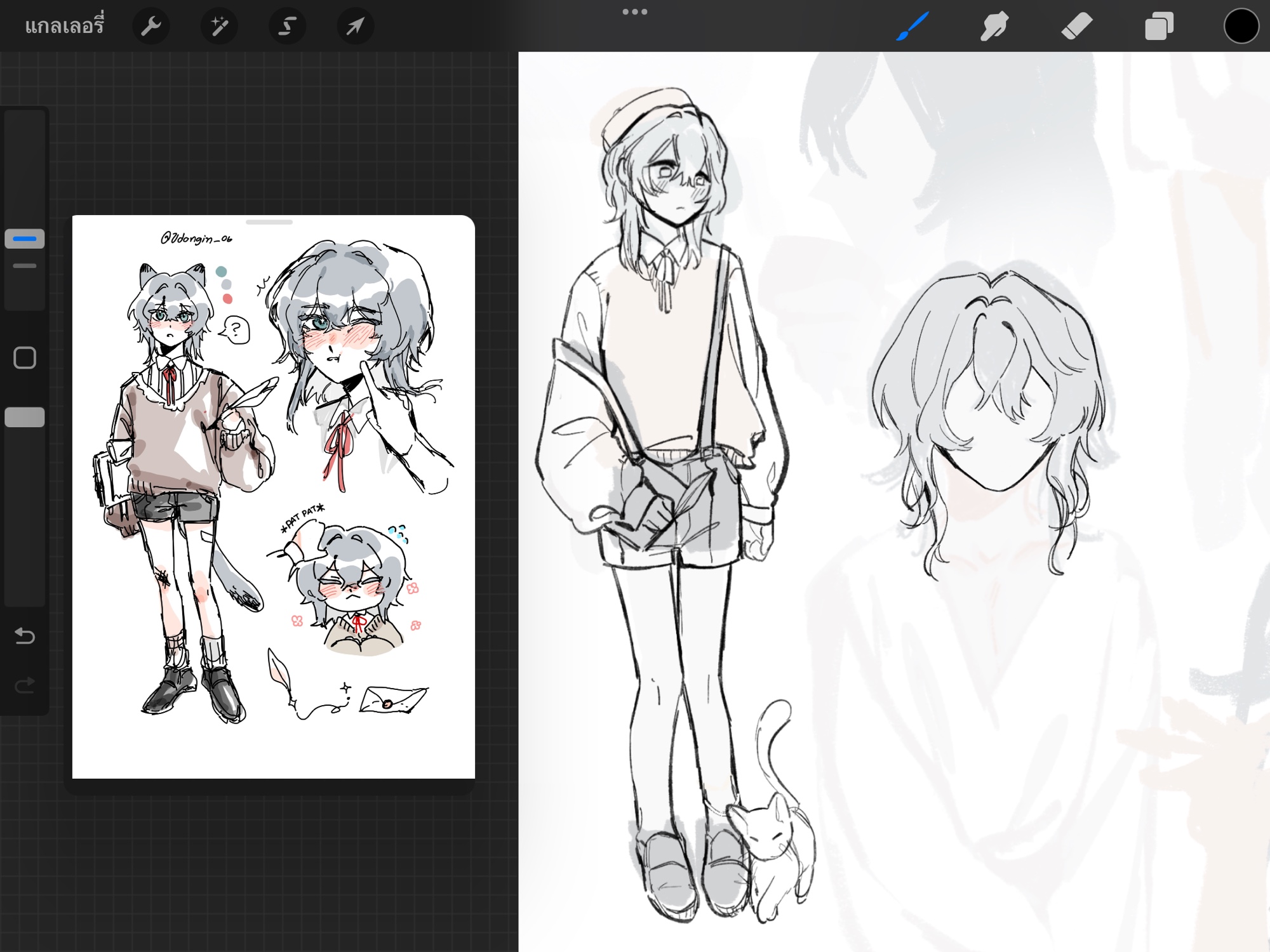This screenshot has width=1270, height=952.
Task: Return to the Gallery (แกลเลอรี่)
Action: pyautogui.click(x=64, y=27)
